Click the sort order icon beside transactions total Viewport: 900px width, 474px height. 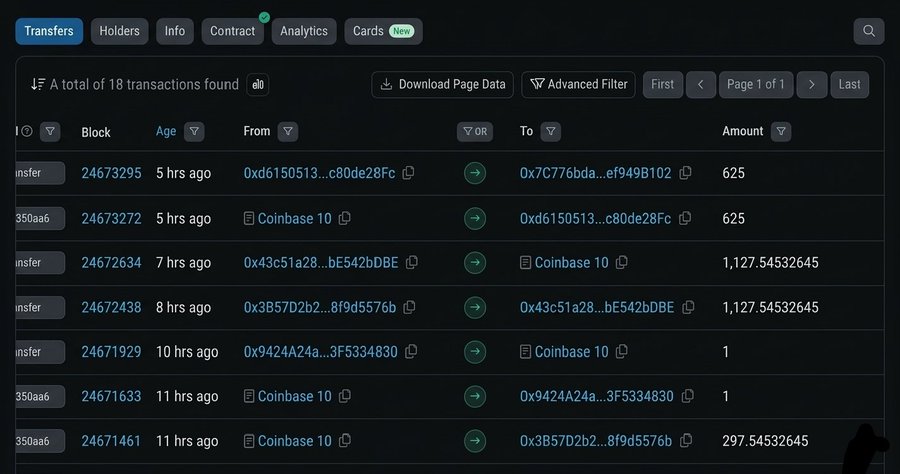(38, 84)
